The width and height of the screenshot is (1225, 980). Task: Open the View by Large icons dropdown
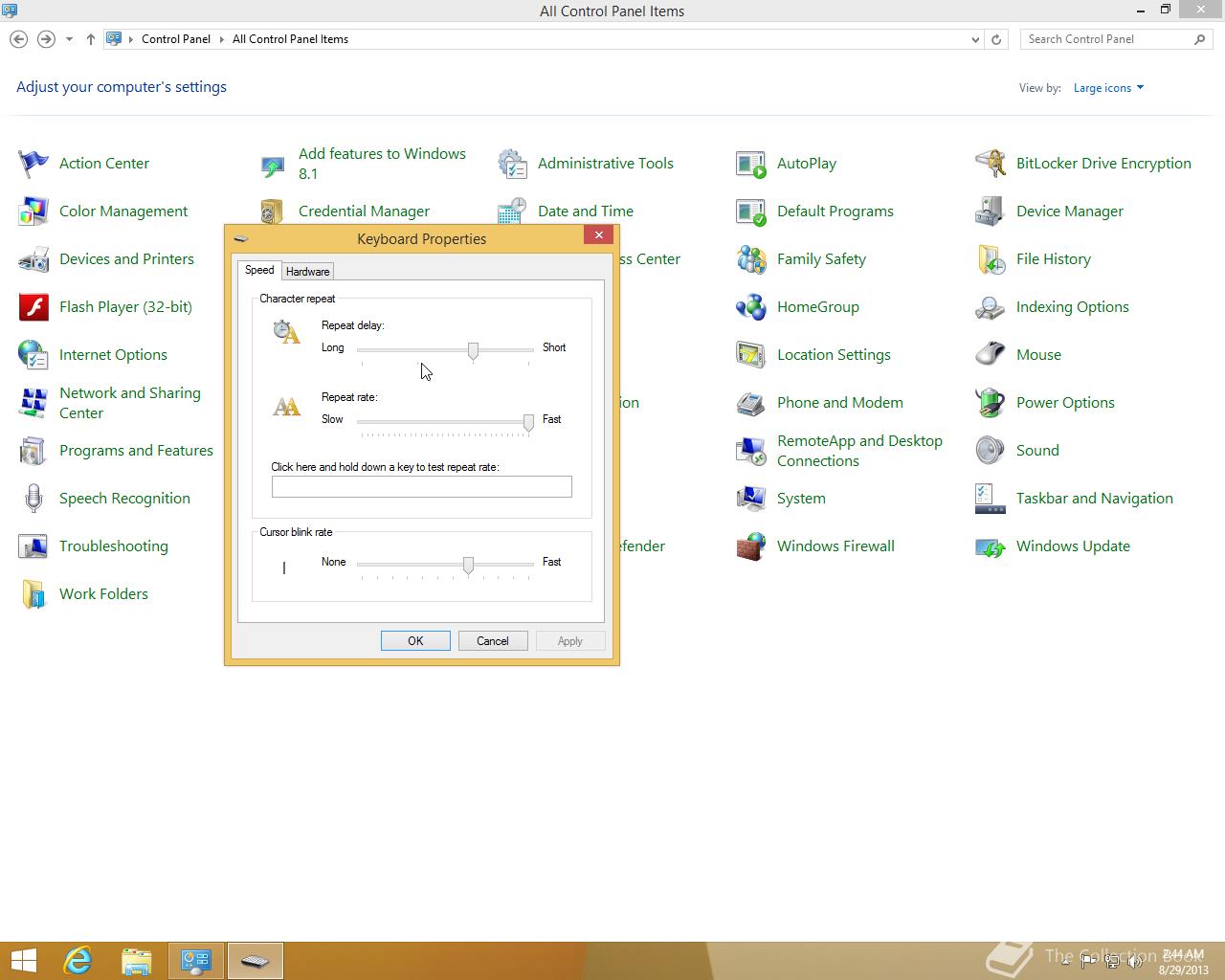pos(1108,88)
